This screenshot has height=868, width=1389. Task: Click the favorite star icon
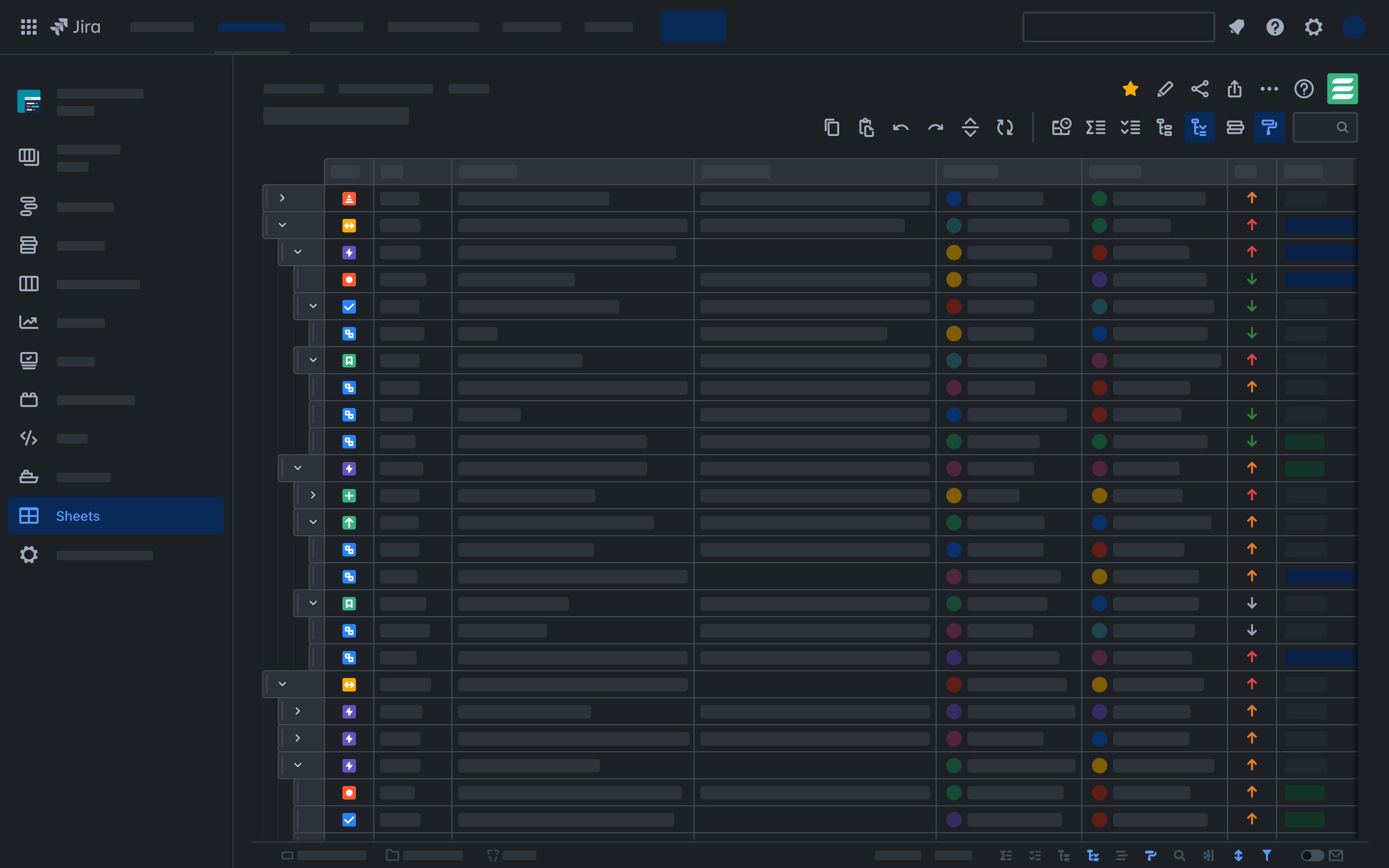pyautogui.click(x=1130, y=89)
